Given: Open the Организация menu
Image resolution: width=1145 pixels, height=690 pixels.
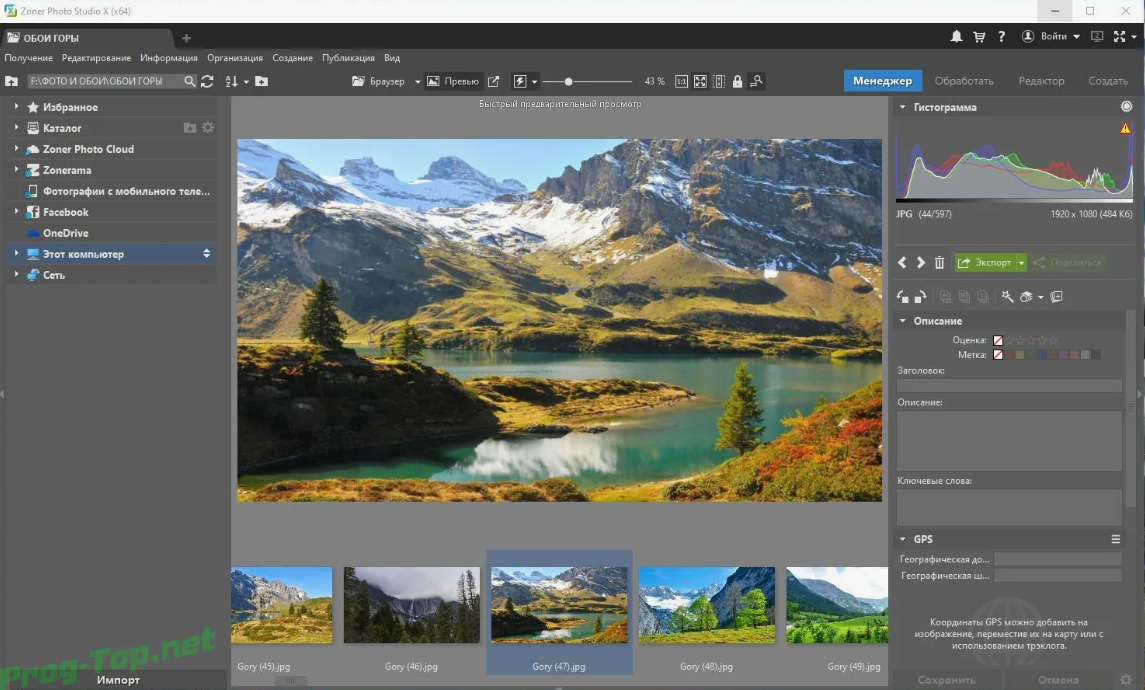Looking at the screenshot, I should click(x=235, y=58).
